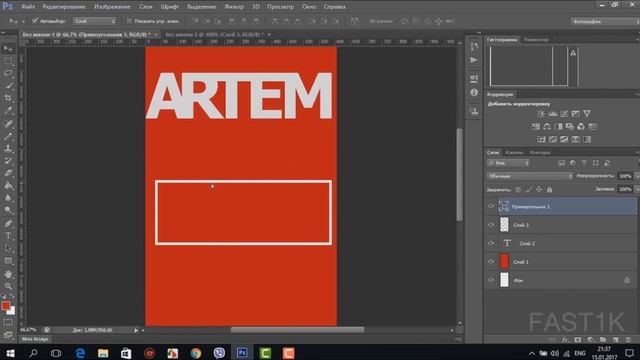Open Chrome from the taskbar
The image size is (640, 360).
(196, 353)
